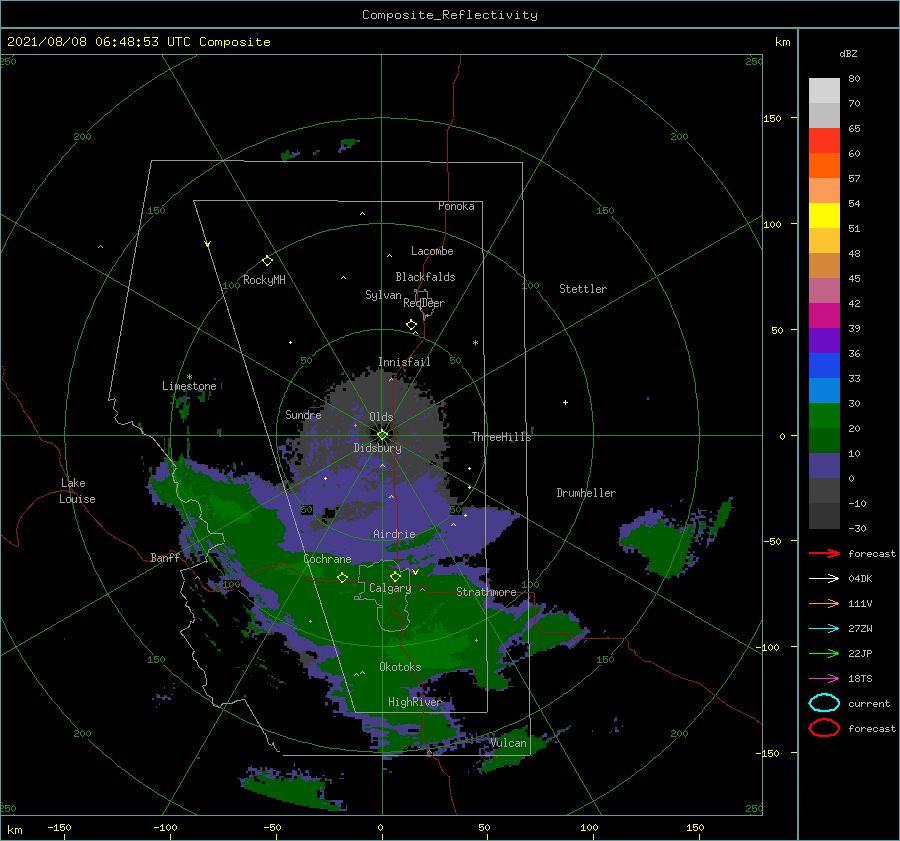Screen dimensions: 900x841
Task: Click the RockyMH label
Action: coord(264,280)
